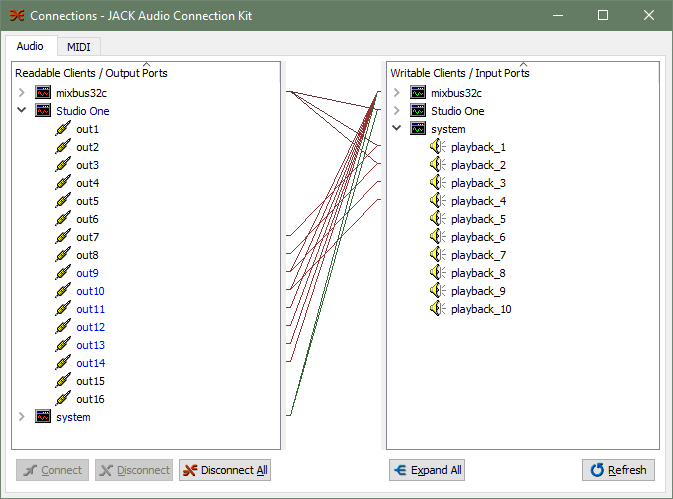Expand mixbus32c in Writable Clients

click(x=397, y=93)
